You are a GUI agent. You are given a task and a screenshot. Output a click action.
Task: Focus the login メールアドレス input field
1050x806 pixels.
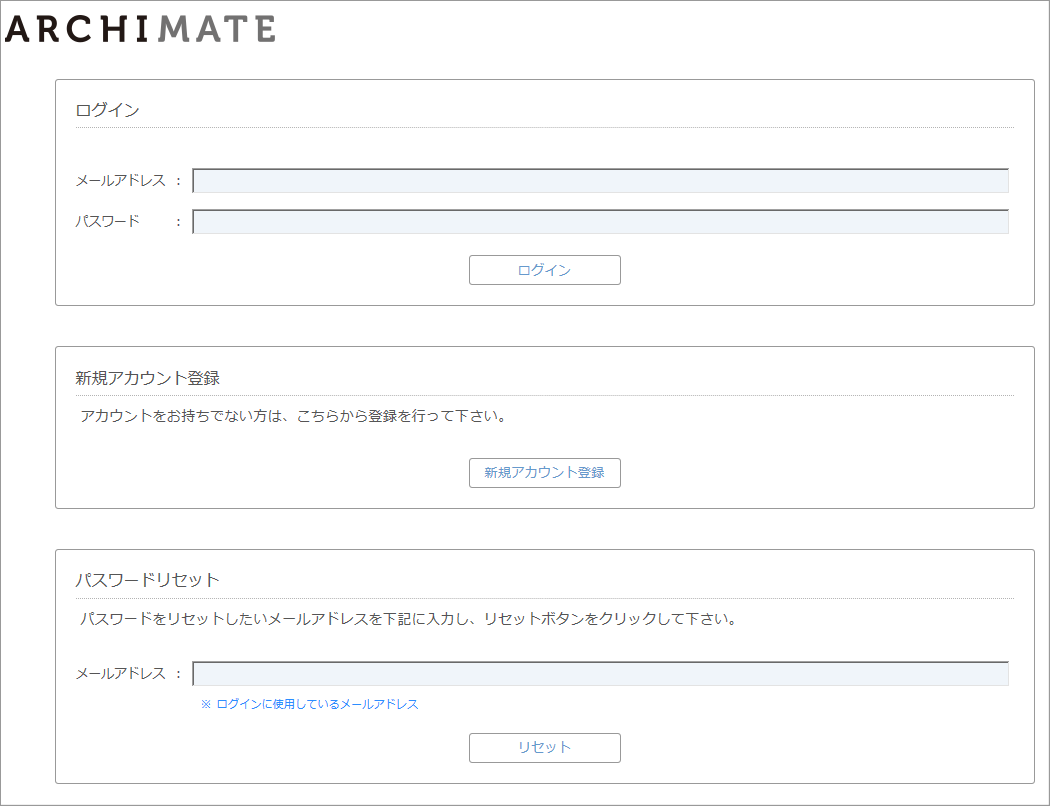(600, 181)
